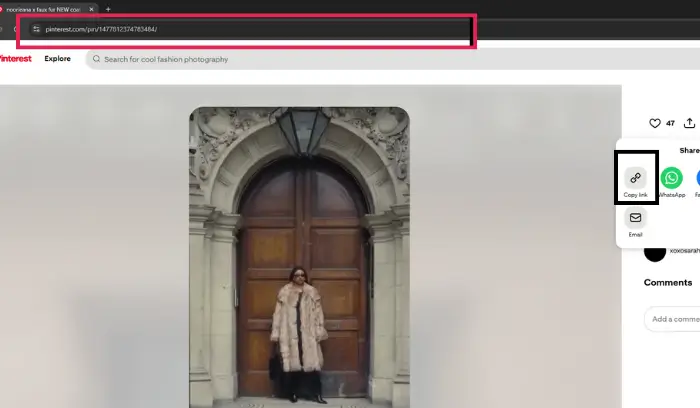Share the pin via WhatsApp
The image size is (700, 408).
[x=671, y=178]
